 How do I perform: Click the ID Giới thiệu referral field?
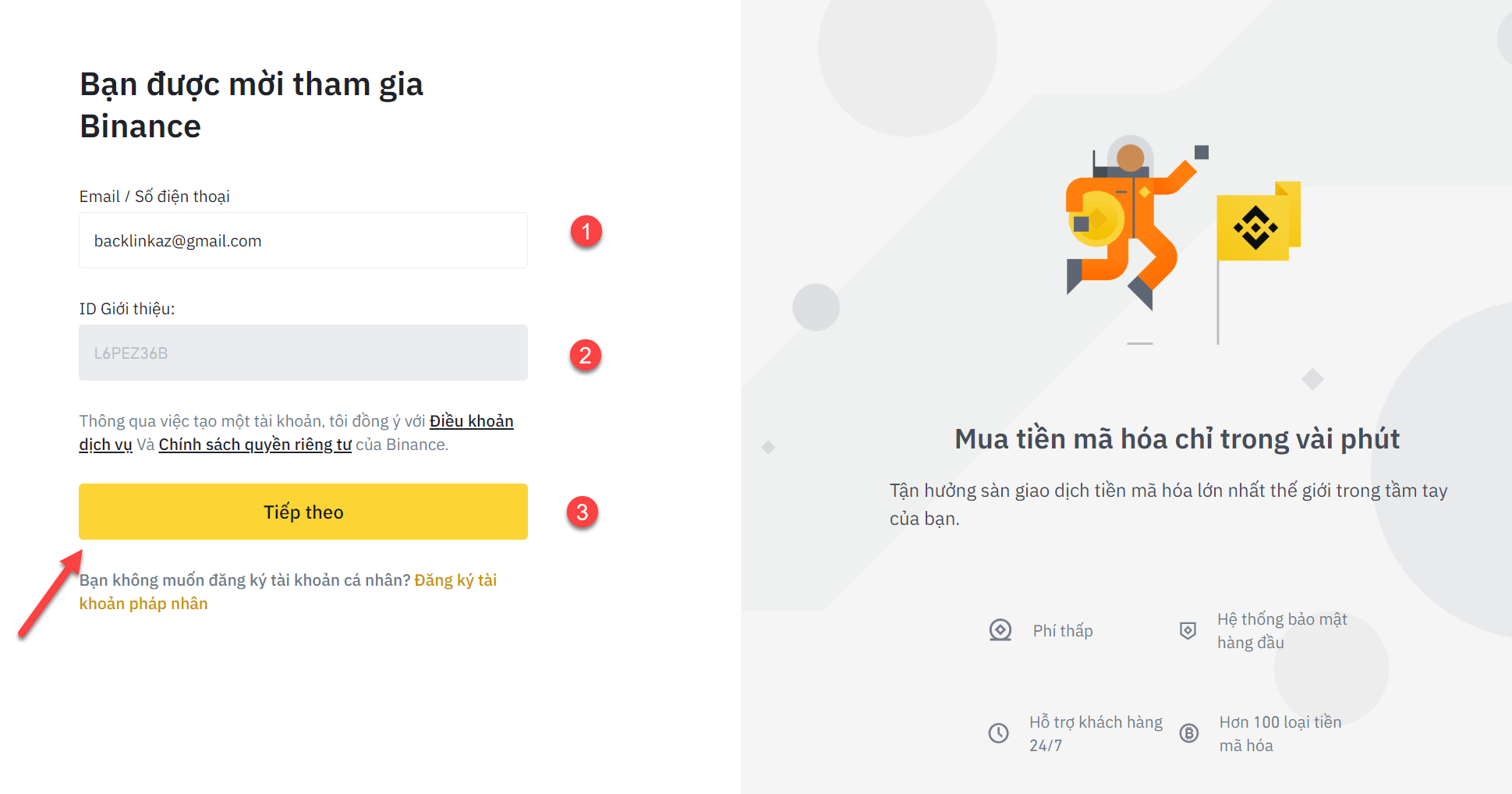coord(303,353)
